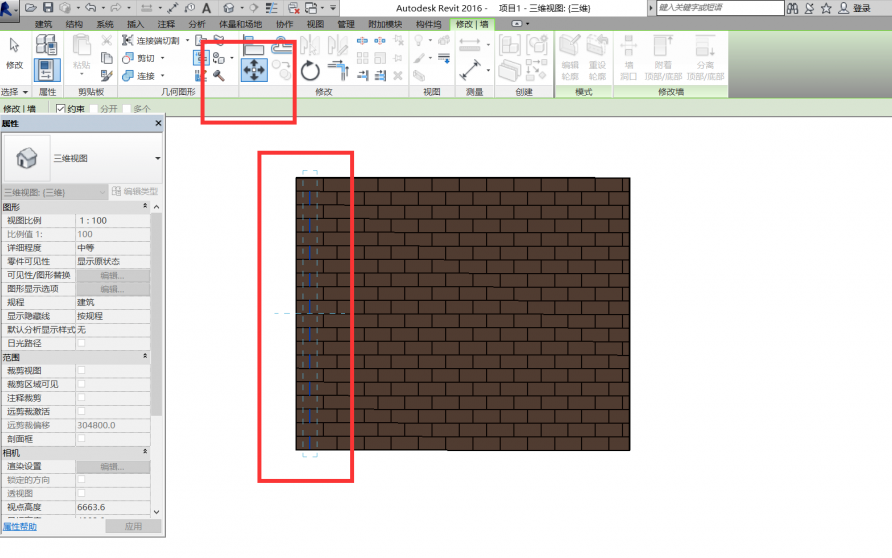Select the Paint tool in Geometry panel
Screen dimensions: 892x558
click(219, 58)
